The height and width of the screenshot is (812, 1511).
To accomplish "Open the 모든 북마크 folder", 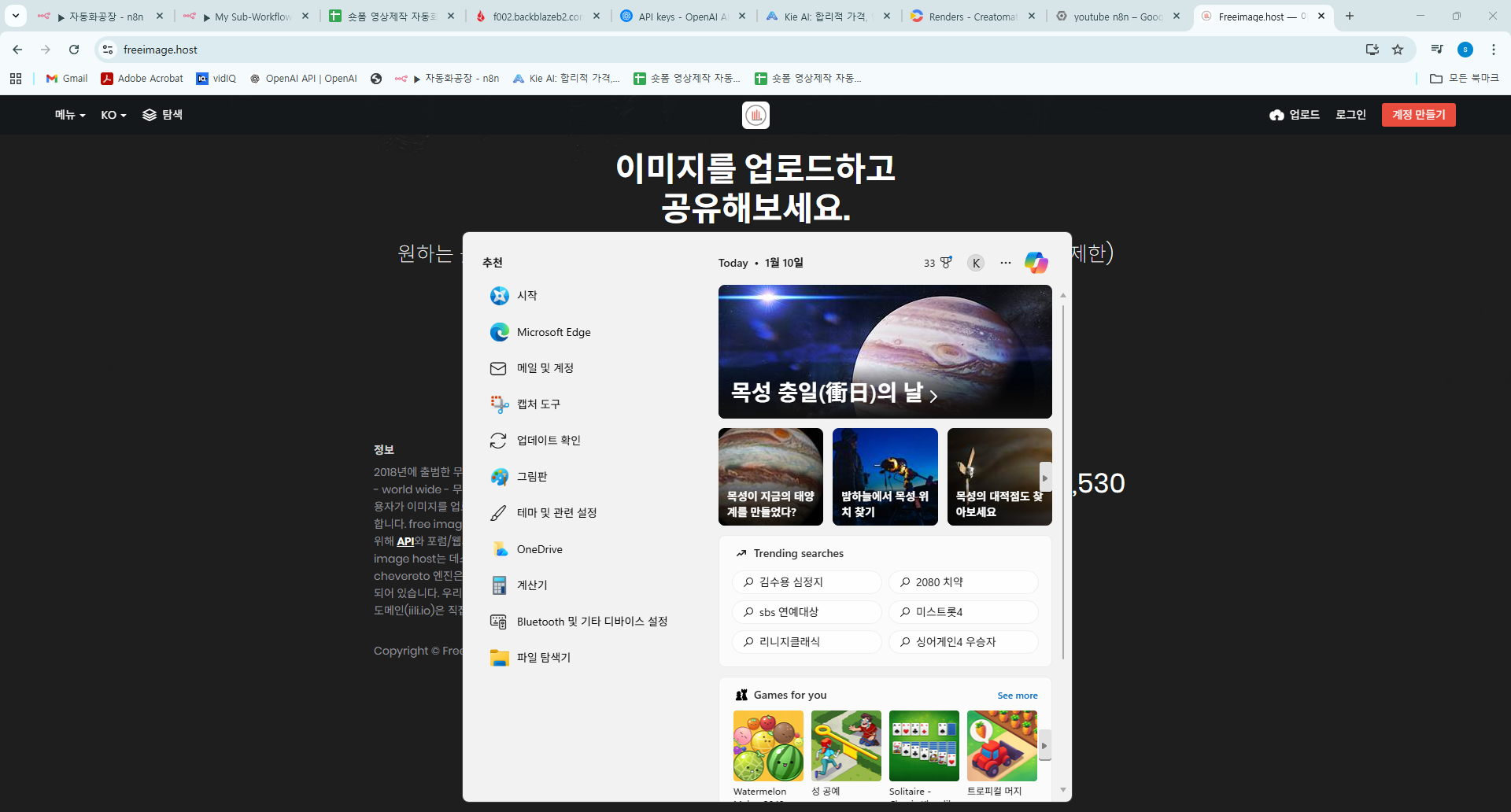I will pyautogui.click(x=1465, y=79).
